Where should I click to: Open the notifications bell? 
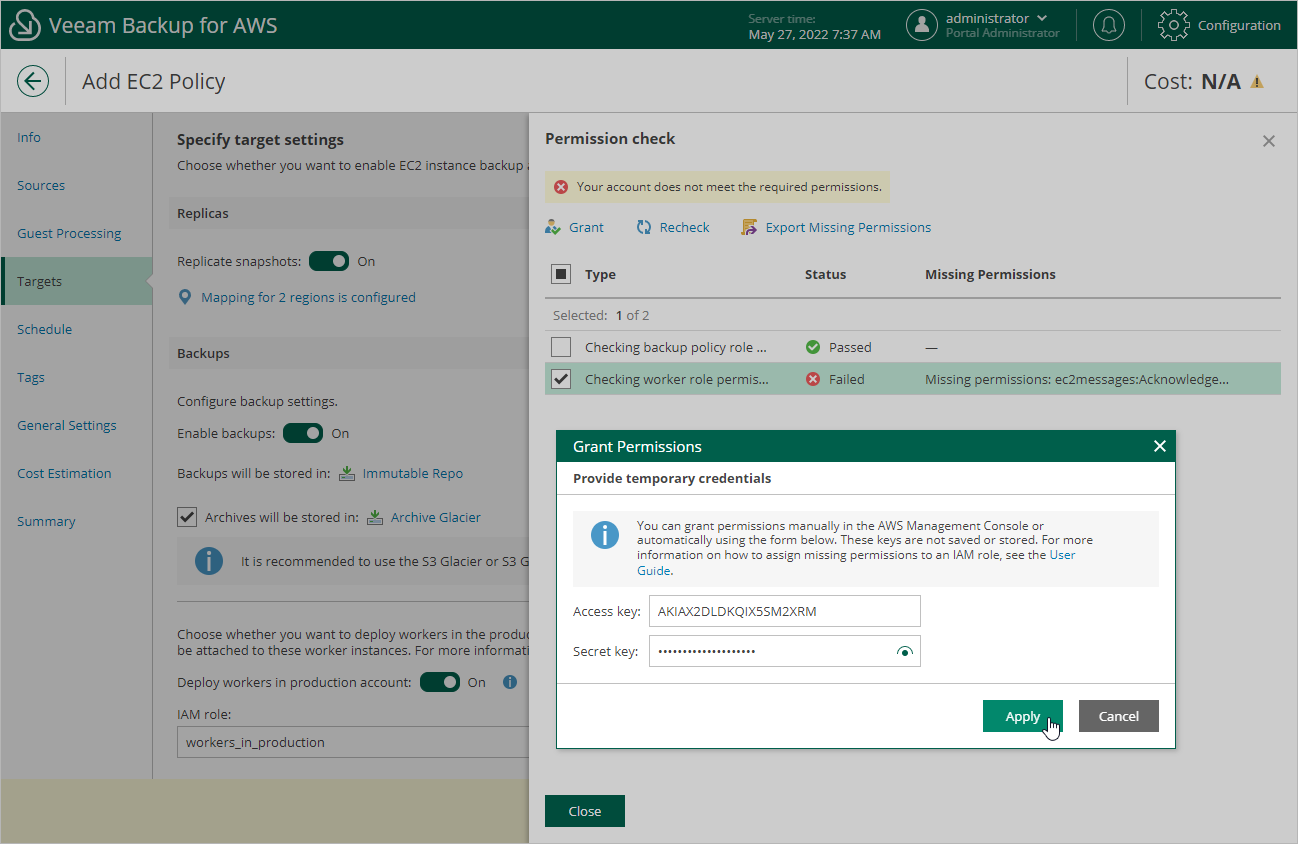click(x=1108, y=25)
